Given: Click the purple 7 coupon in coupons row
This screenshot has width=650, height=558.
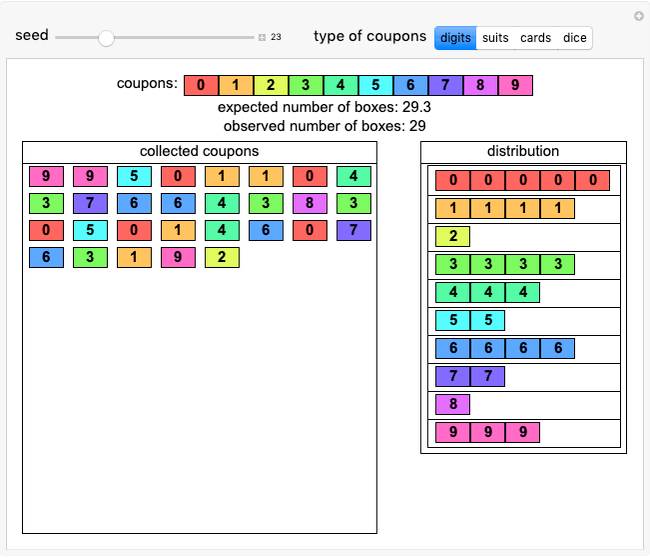Looking at the screenshot, I should pos(445,85).
